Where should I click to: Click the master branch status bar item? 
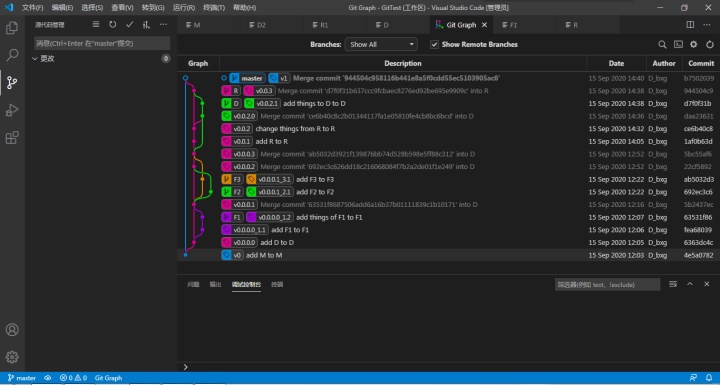point(22,378)
